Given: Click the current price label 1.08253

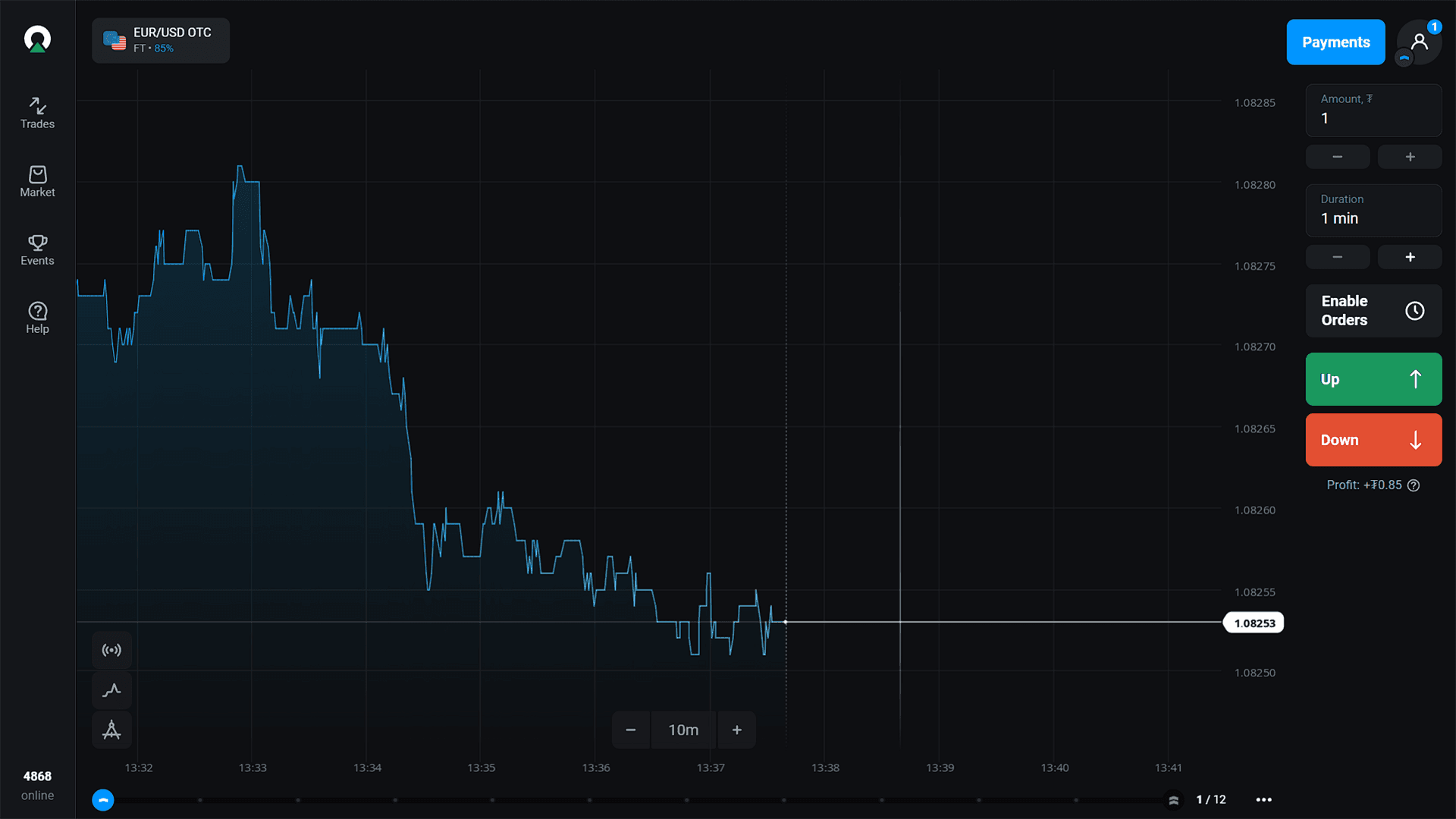Looking at the screenshot, I should [1254, 623].
